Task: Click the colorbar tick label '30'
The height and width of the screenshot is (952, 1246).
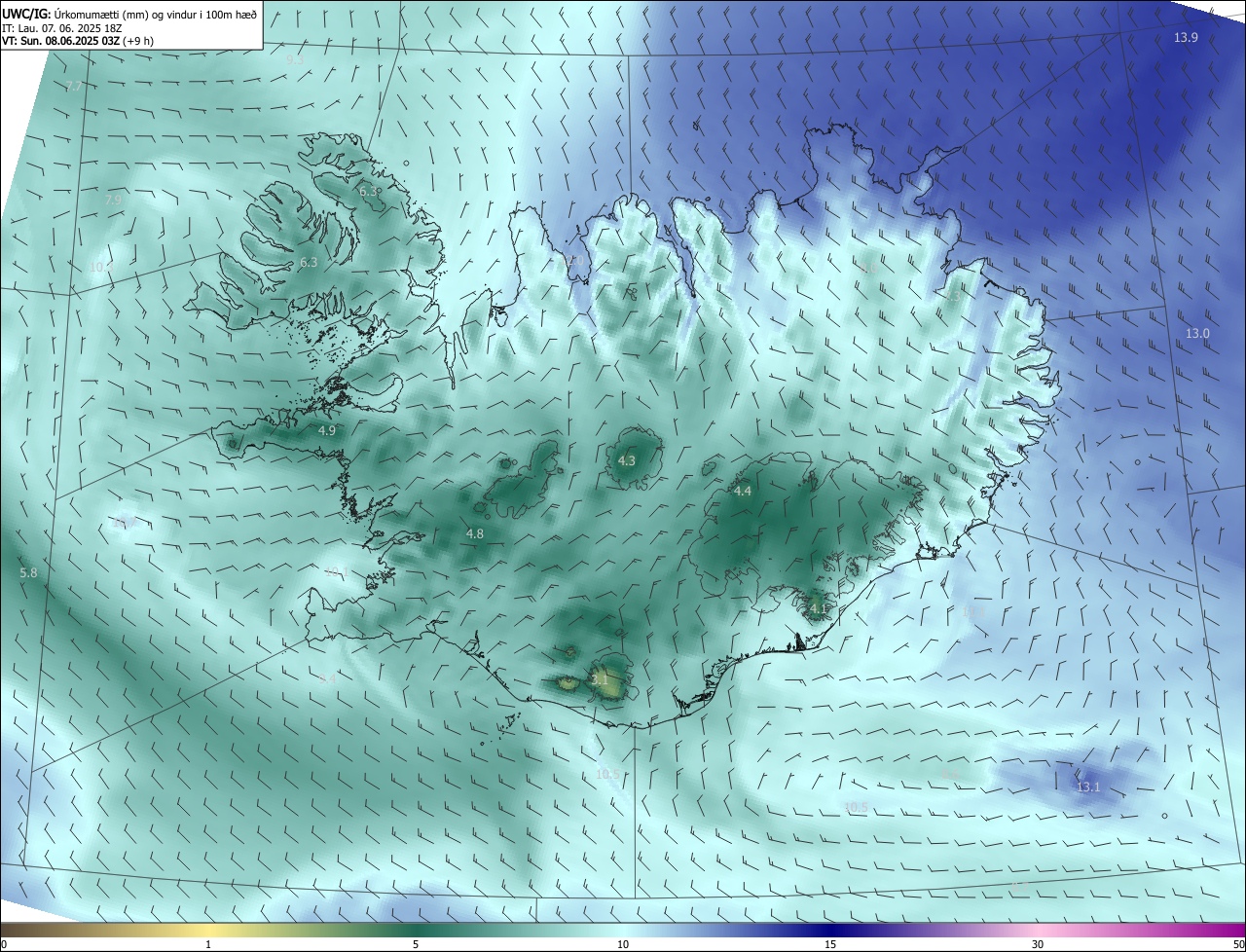Action: [x=1038, y=944]
